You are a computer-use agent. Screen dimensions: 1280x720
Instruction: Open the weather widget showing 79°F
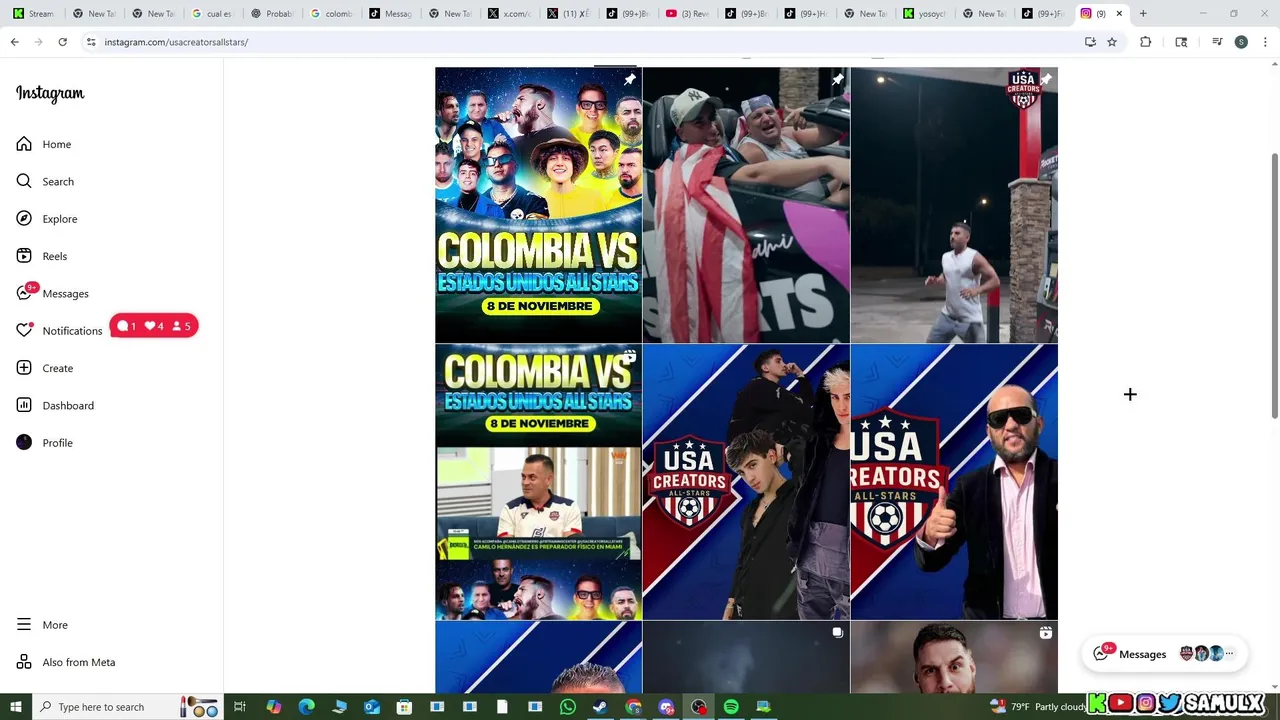click(1038, 707)
